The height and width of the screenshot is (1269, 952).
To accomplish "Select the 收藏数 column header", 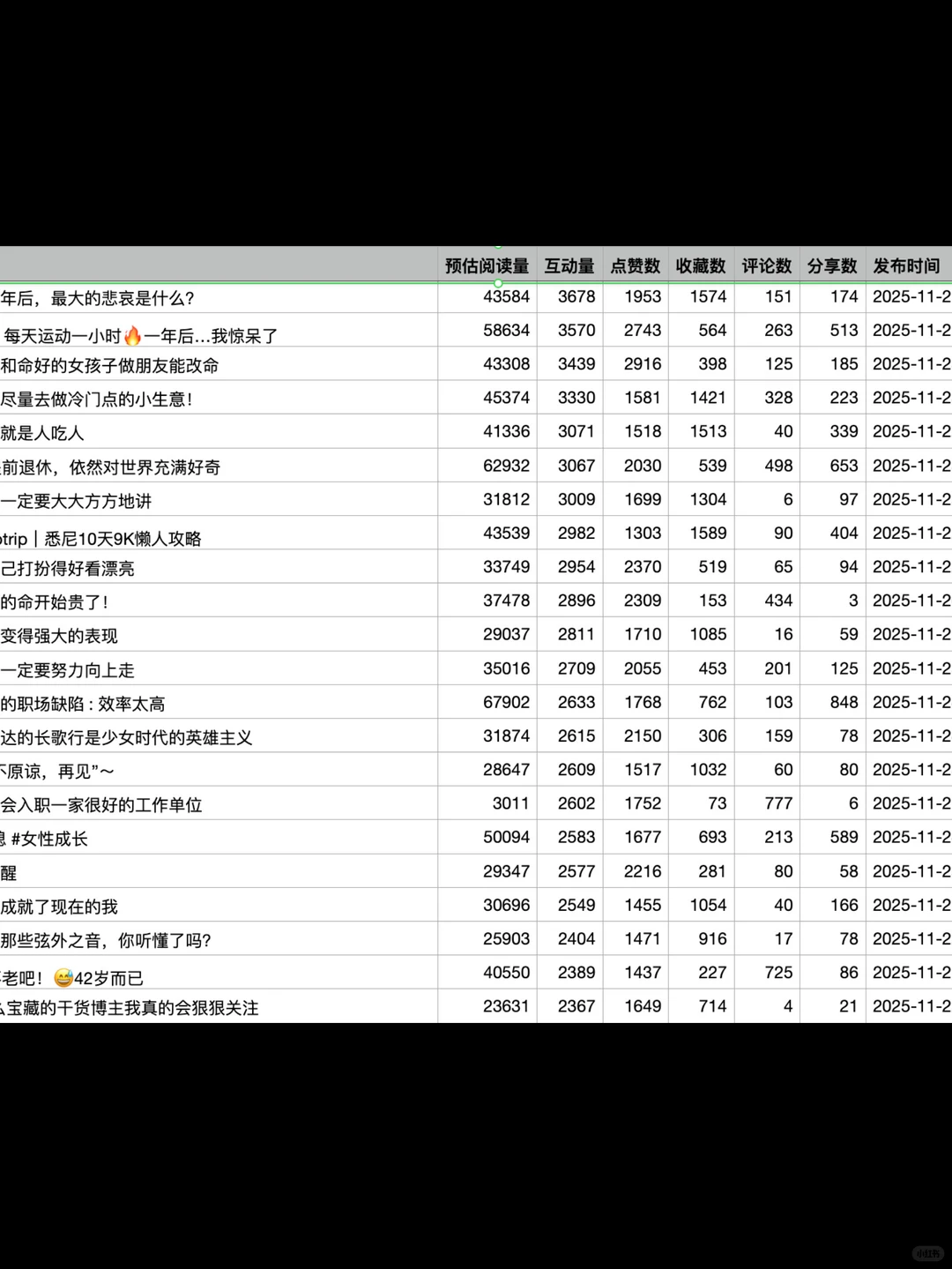I will pos(701,265).
